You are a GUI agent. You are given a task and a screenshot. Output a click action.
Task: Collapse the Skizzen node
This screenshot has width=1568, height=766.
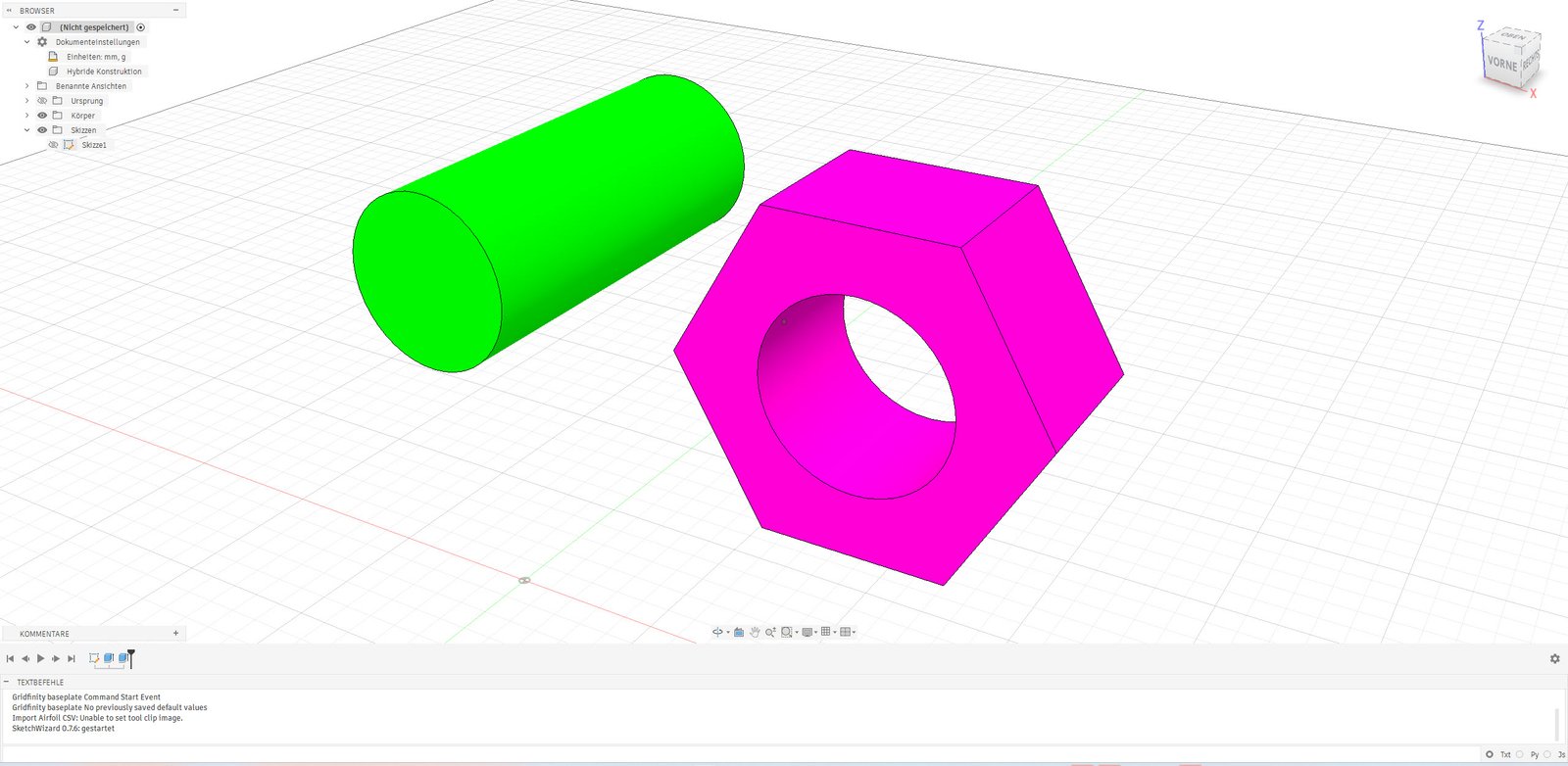26,130
